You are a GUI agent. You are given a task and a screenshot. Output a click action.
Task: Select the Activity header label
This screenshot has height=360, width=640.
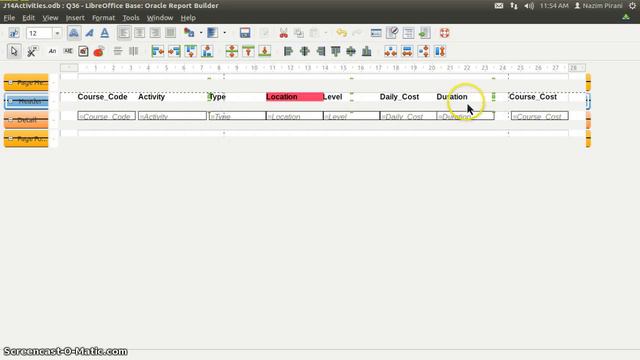click(151, 97)
